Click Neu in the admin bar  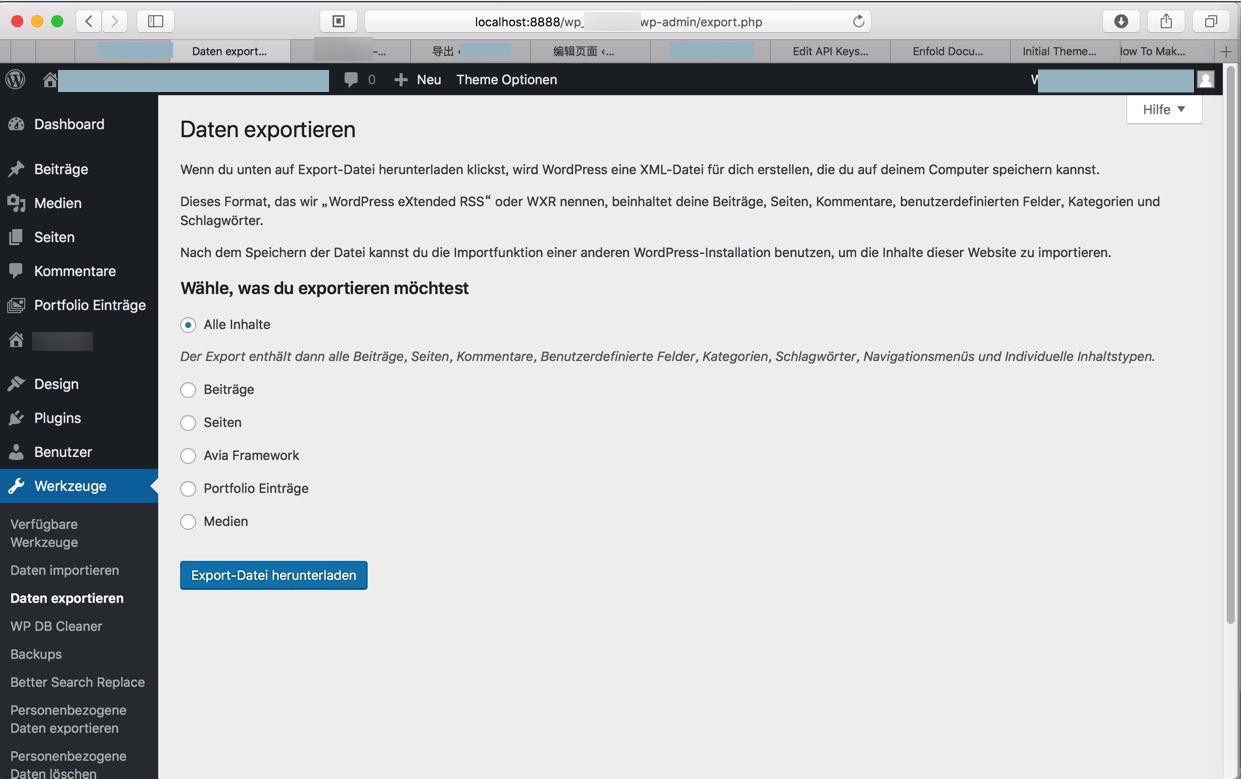point(429,80)
